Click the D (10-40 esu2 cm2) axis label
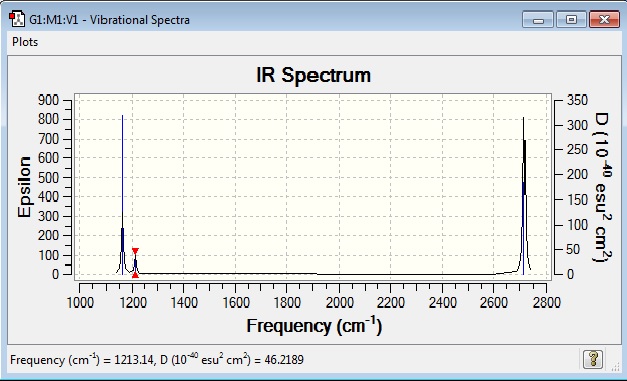The width and height of the screenshot is (627, 381). click(x=602, y=187)
